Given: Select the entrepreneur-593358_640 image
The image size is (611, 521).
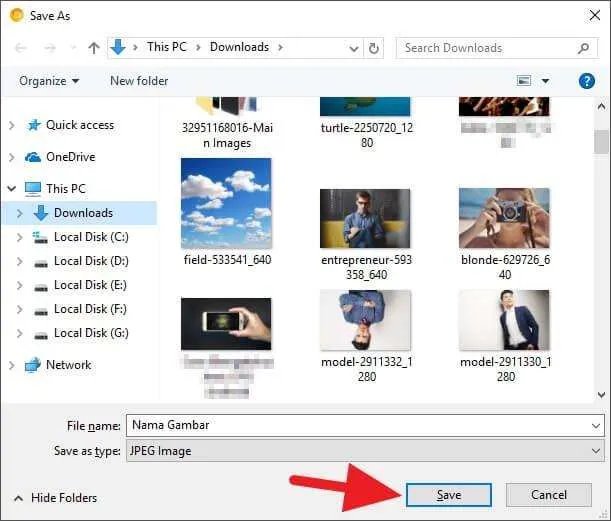Looking at the screenshot, I should (x=365, y=218).
